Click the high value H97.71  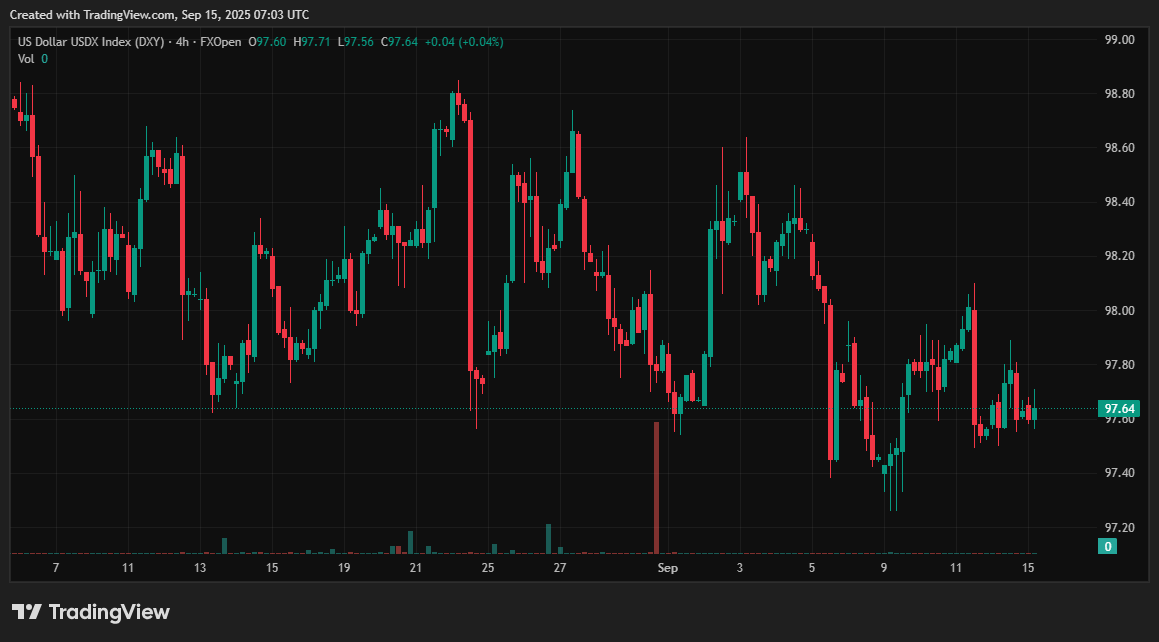pyautogui.click(x=312, y=42)
